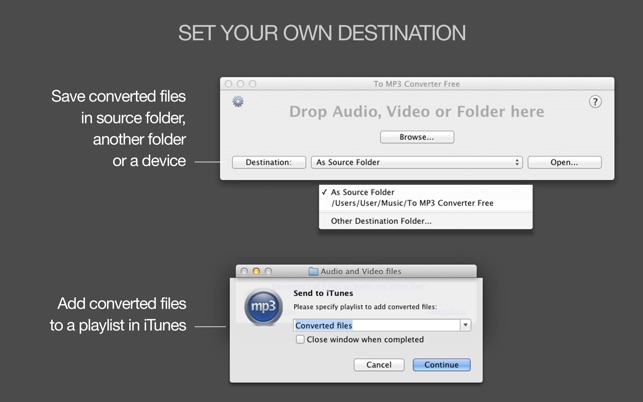Close the Audio and Video files window
Image resolution: width=643 pixels, height=402 pixels.
(x=244, y=271)
